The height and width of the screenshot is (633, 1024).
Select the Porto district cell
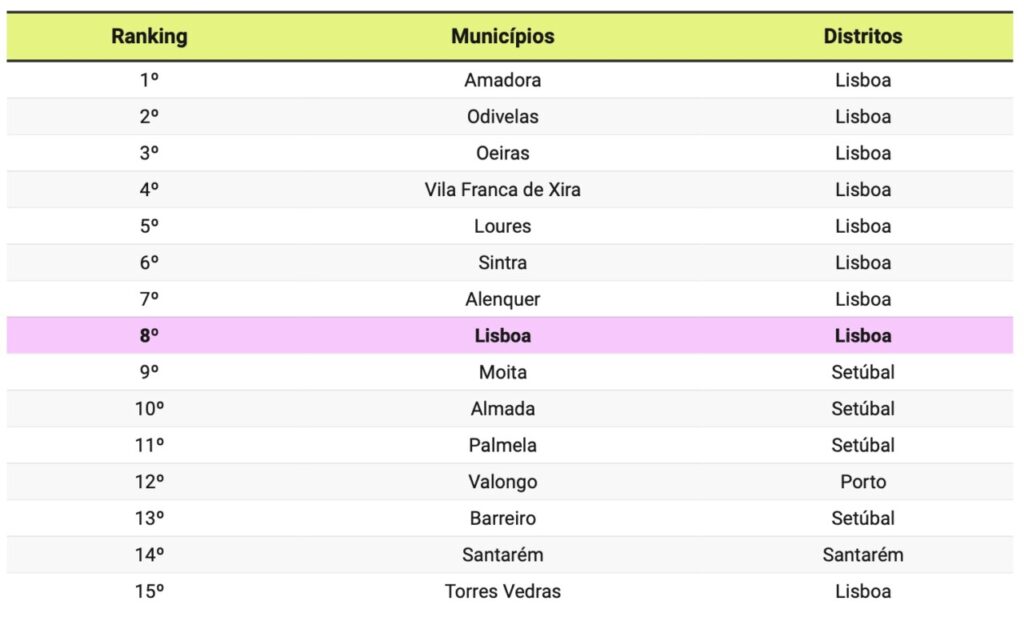click(x=863, y=482)
